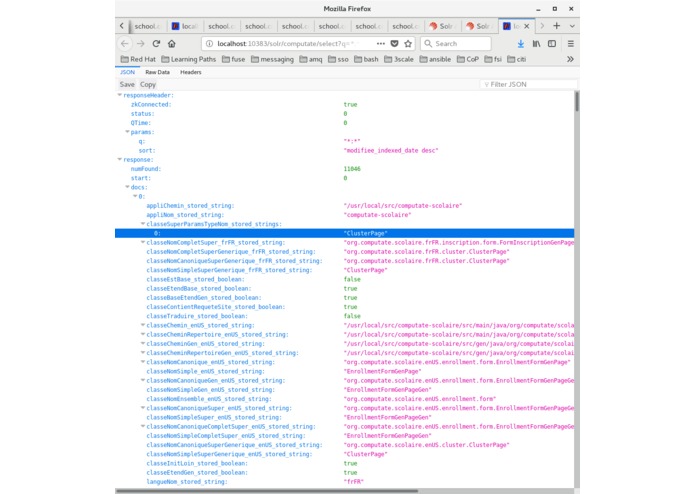Open the messaging bookmarks folder

coord(272,59)
